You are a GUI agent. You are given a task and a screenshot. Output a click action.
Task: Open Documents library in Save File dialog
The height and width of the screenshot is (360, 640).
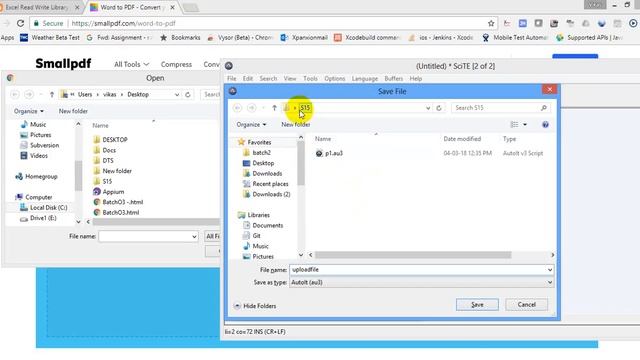tap(267, 225)
